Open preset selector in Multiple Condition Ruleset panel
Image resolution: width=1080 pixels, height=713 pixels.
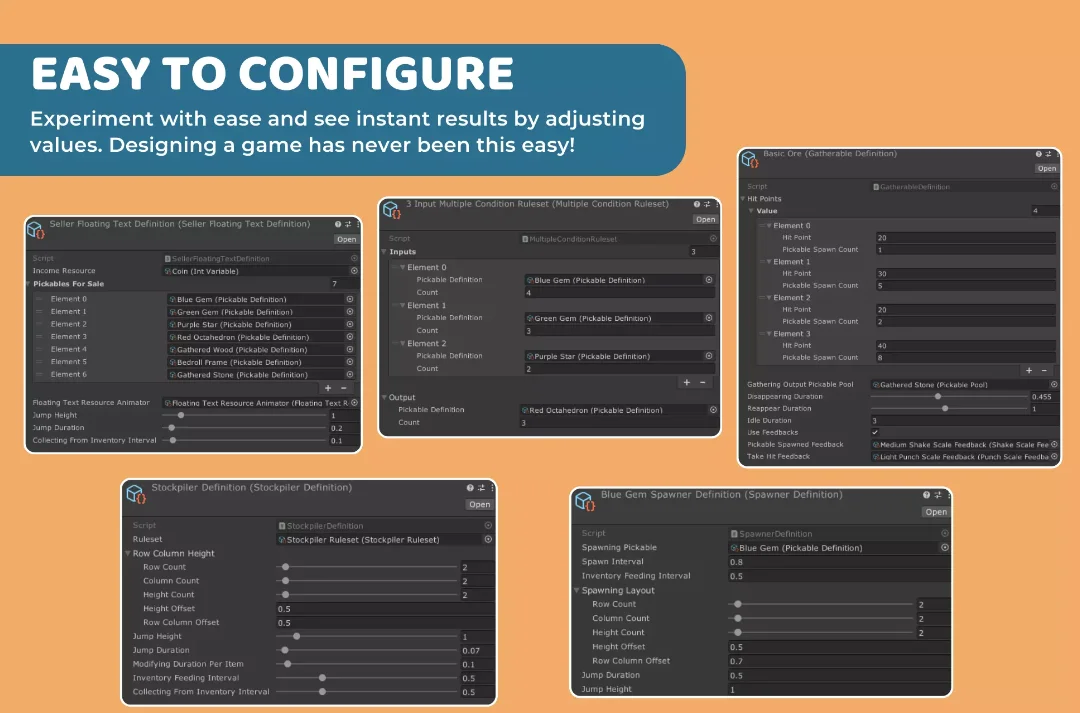(x=707, y=204)
